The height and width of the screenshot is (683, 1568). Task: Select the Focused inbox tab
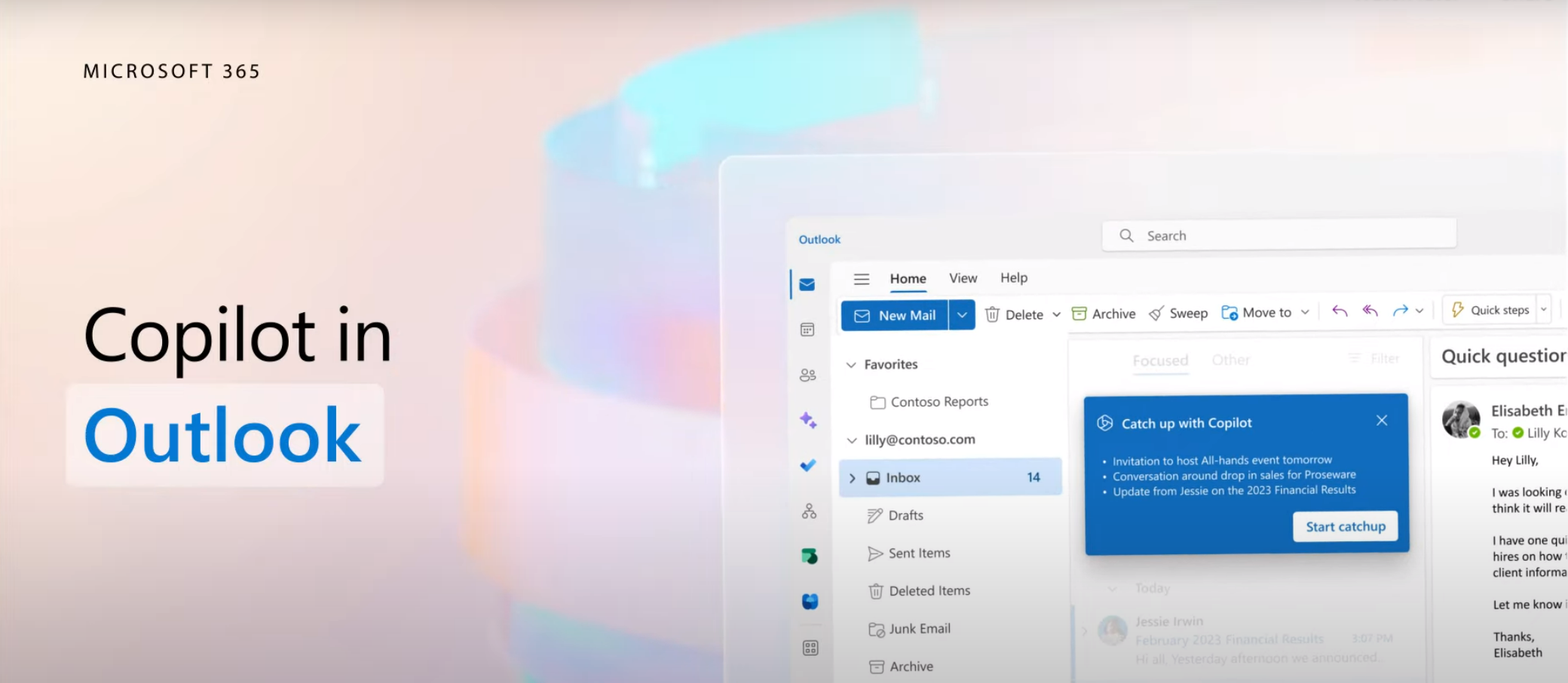click(1160, 360)
